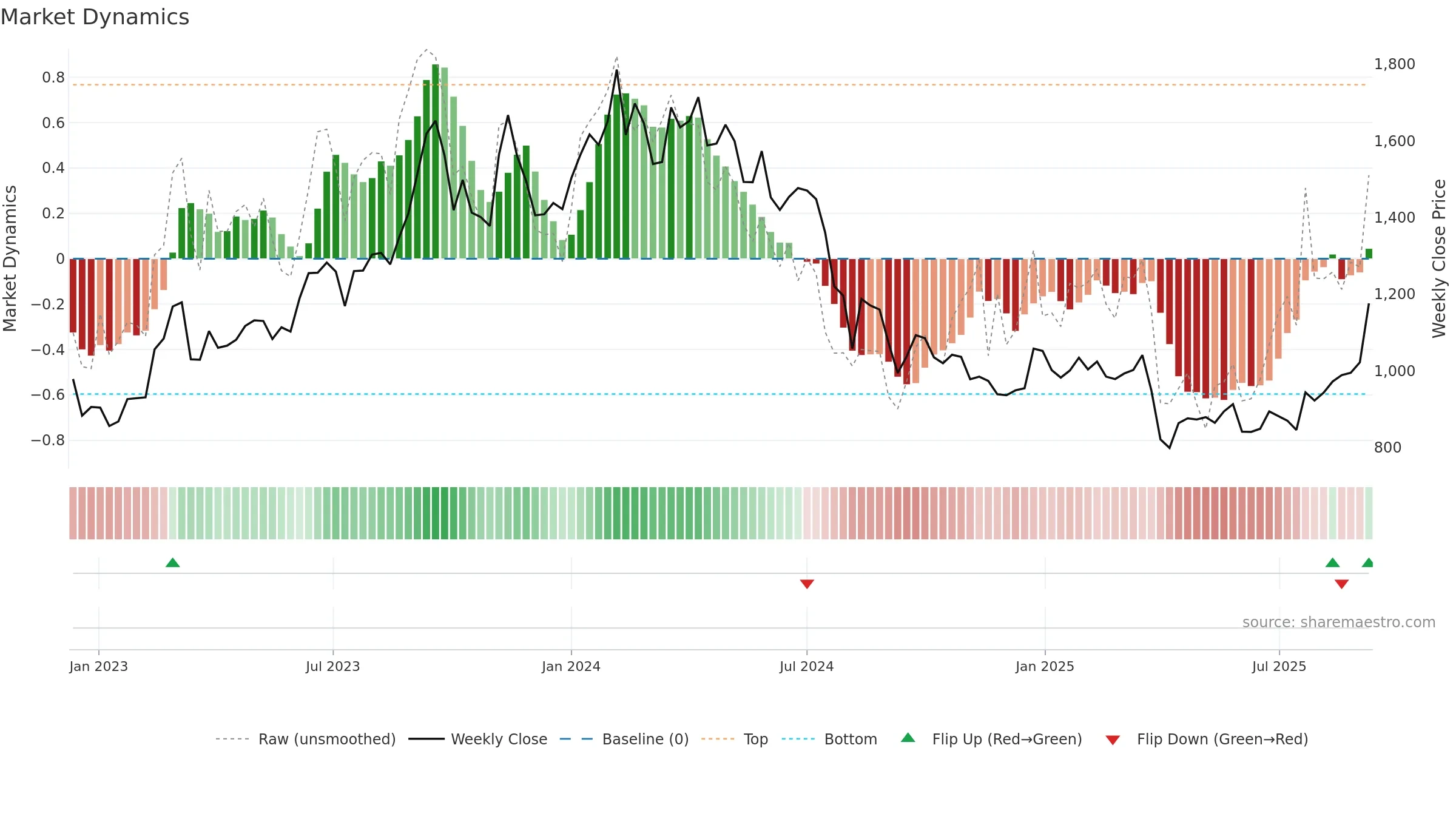The height and width of the screenshot is (819, 1456).
Task: Click the Jul 2024 x-axis label
Action: 807,666
